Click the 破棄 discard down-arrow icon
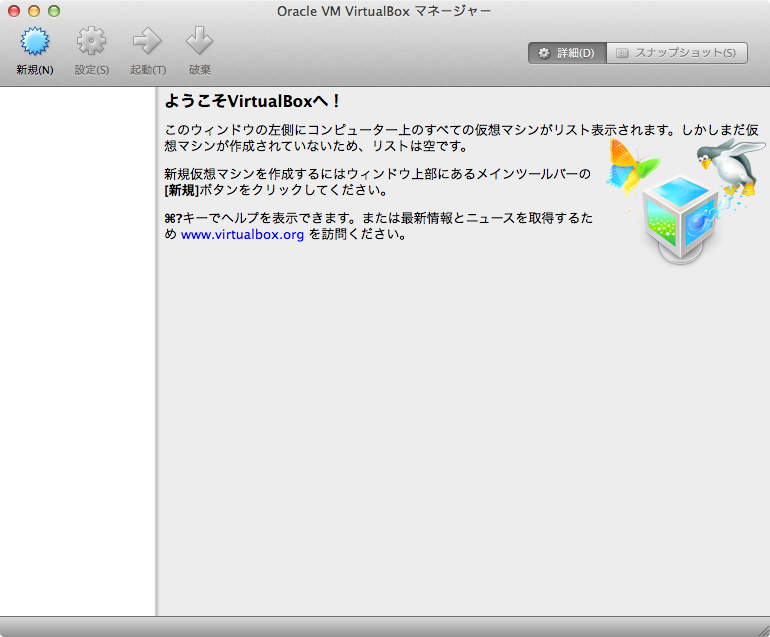Viewport: 770px width, 637px height. point(199,41)
